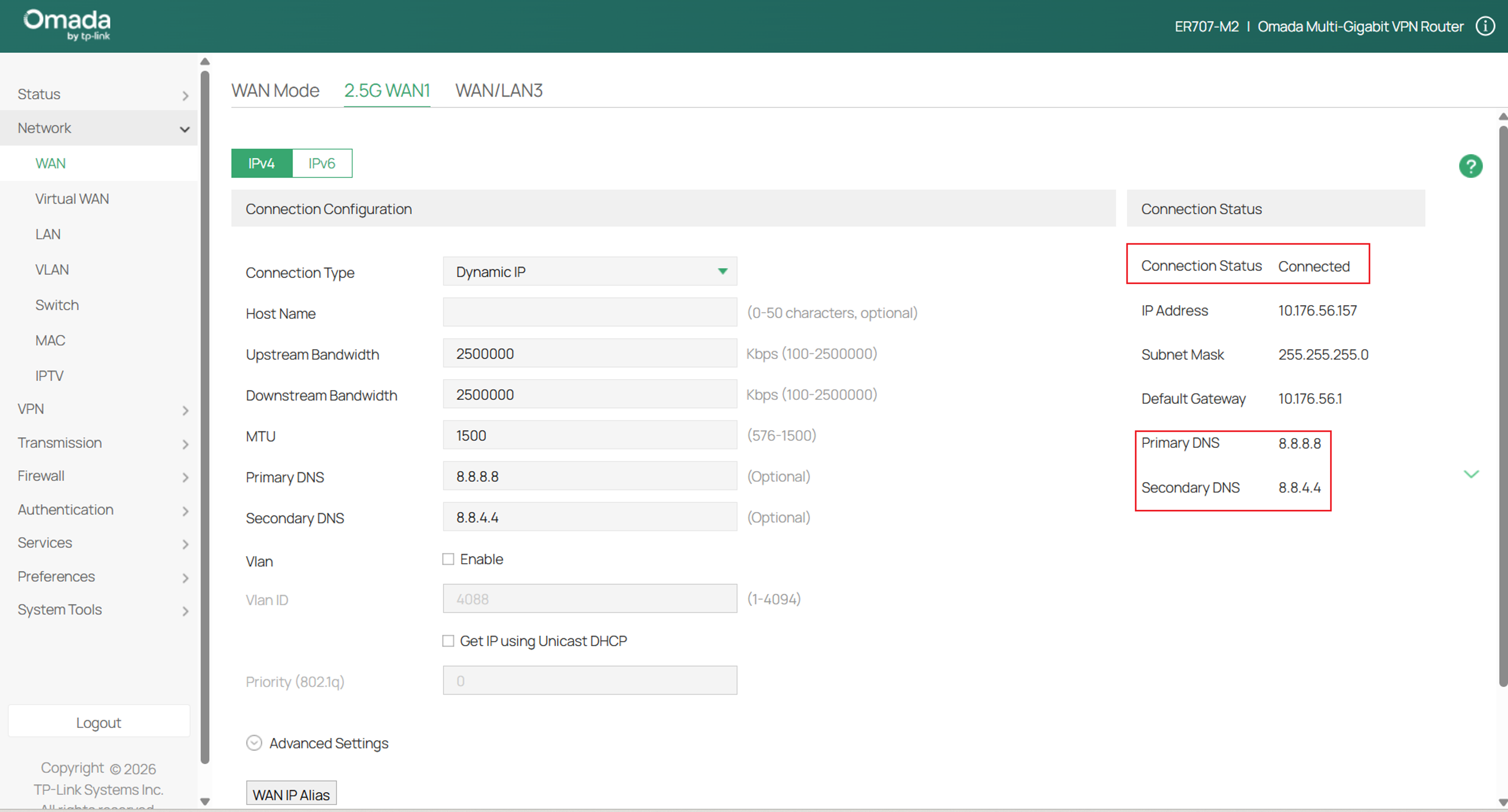Image resolution: width=1508 pixels, height=812 pixels.
Task: Expand Advanced Settings section
Action: coord(254,743)
